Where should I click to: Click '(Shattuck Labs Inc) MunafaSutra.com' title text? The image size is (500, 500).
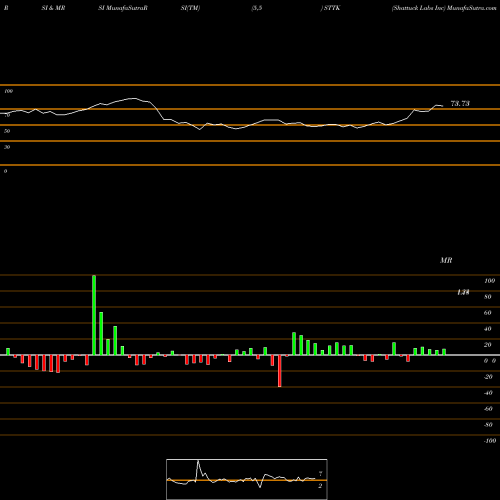[x=444, y=8]
